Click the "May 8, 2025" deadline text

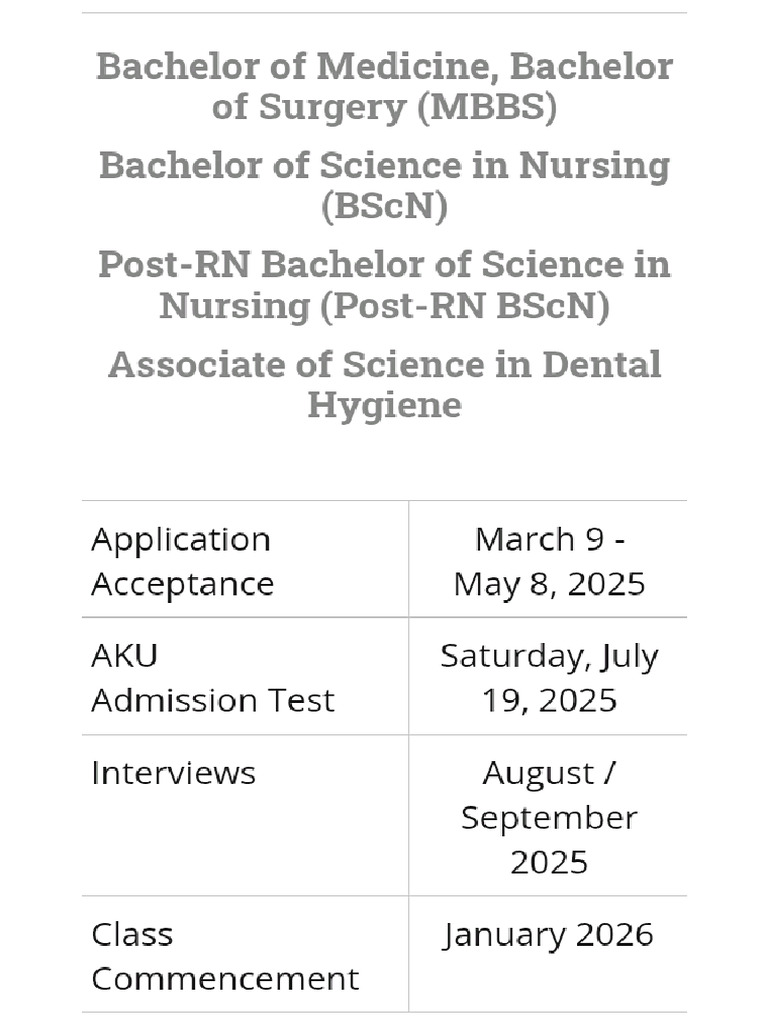[549, 584]
